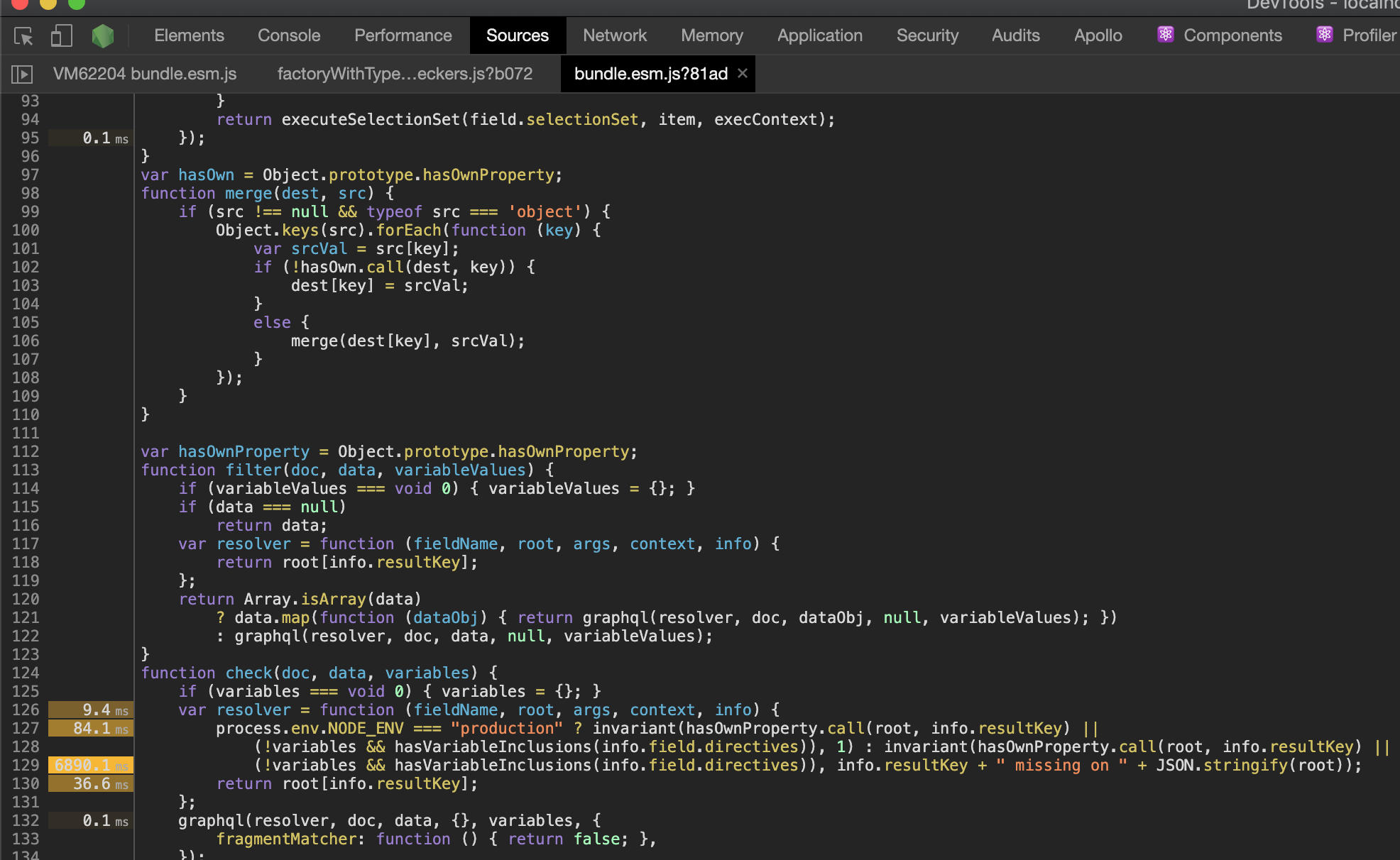1400x860 pixels.
Task: Open the Apollo panel
Action: point(1098,35)
